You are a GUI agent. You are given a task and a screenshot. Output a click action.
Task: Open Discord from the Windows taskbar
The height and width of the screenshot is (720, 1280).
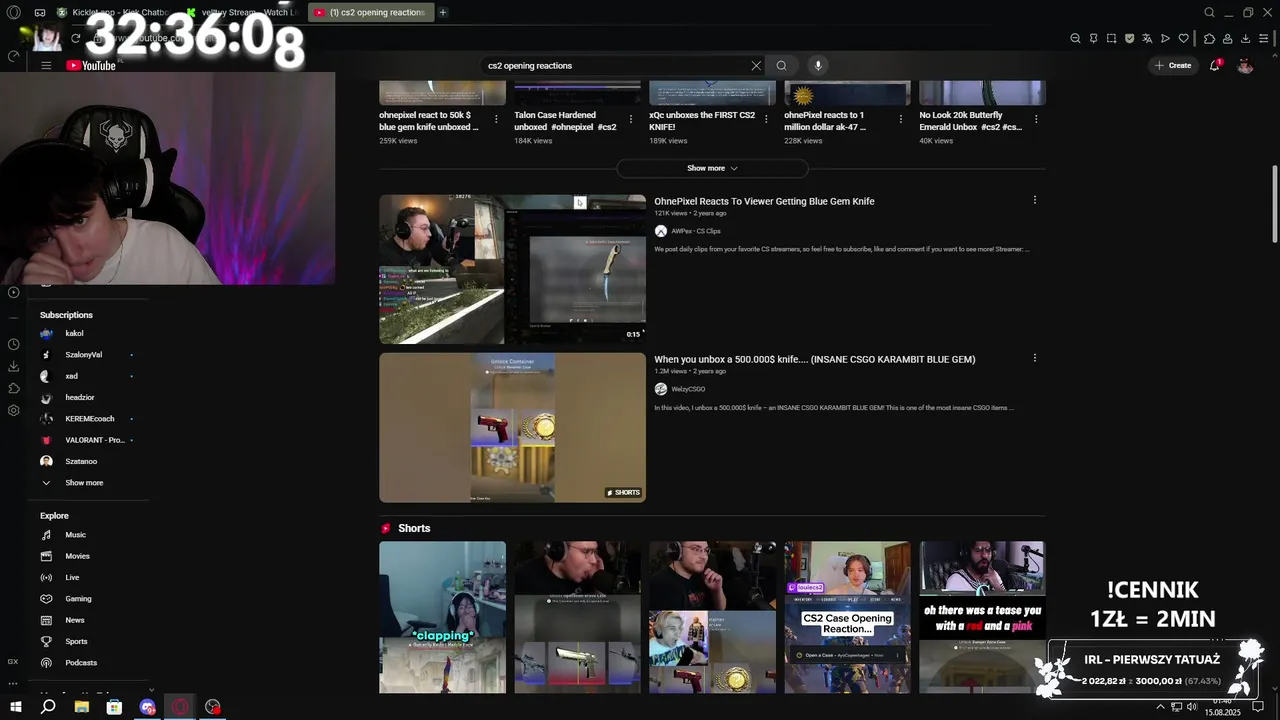pyautogui.click(x=147, y=707)
